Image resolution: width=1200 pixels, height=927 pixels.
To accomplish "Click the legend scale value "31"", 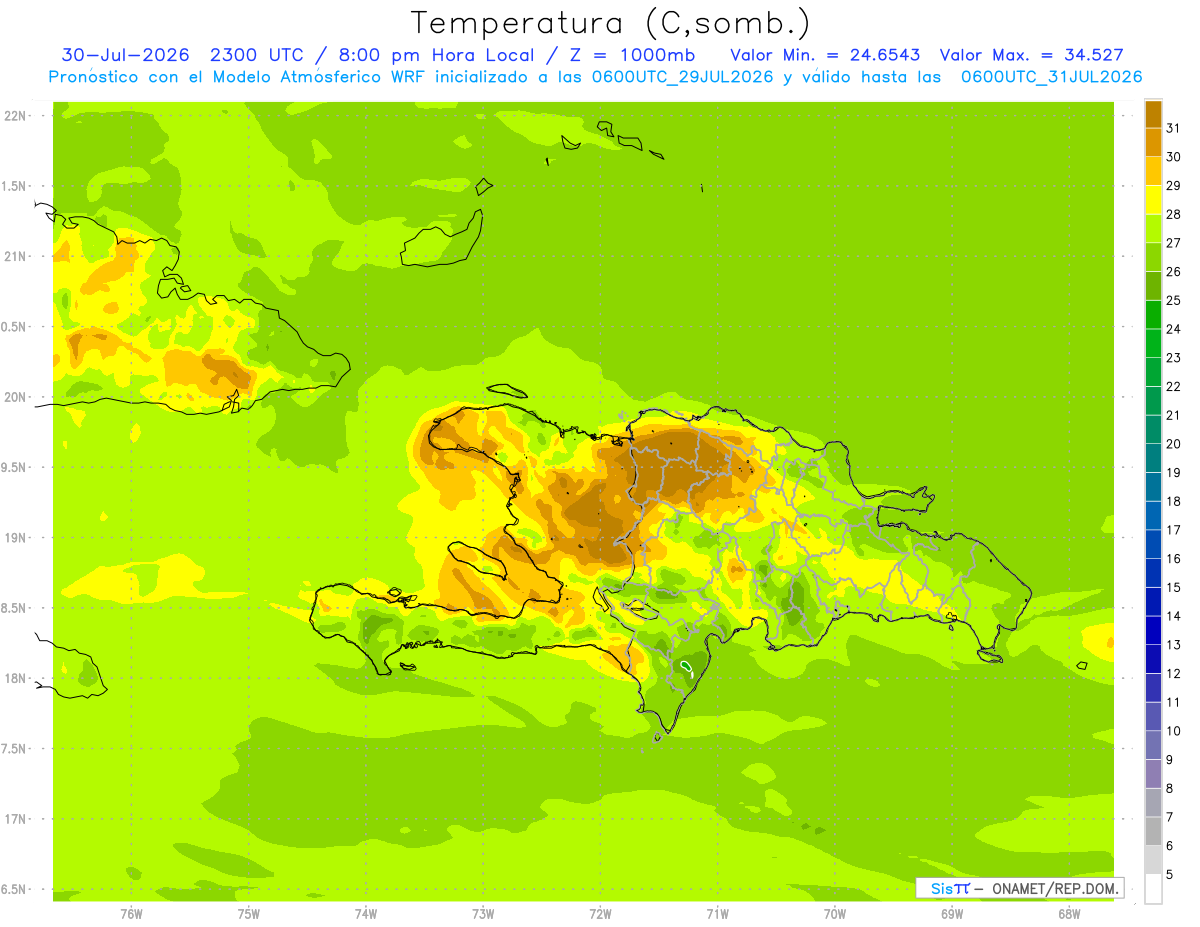I will click(x=1173, y=128).
